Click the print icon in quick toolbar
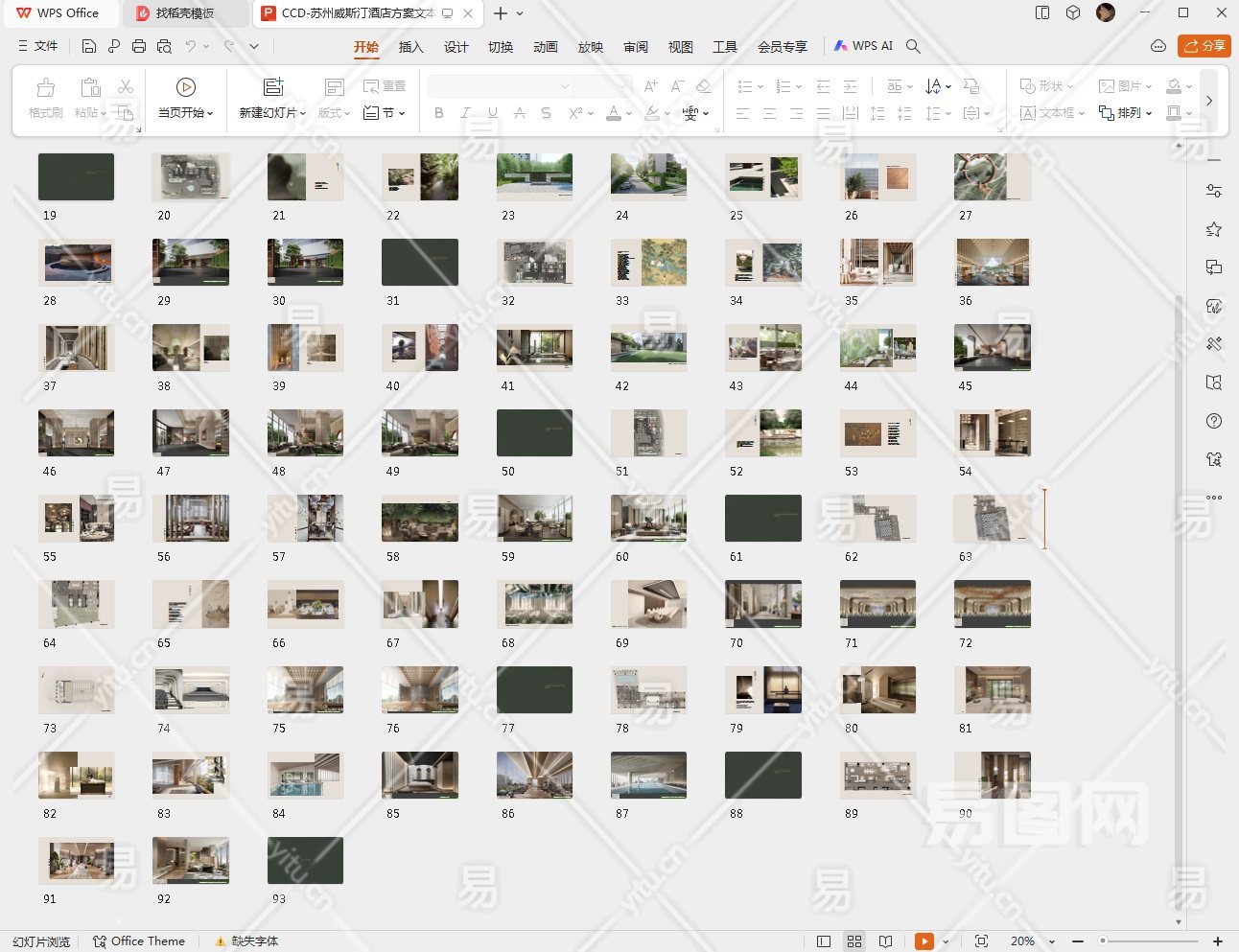1239x952 pixels. click(139, 46)
